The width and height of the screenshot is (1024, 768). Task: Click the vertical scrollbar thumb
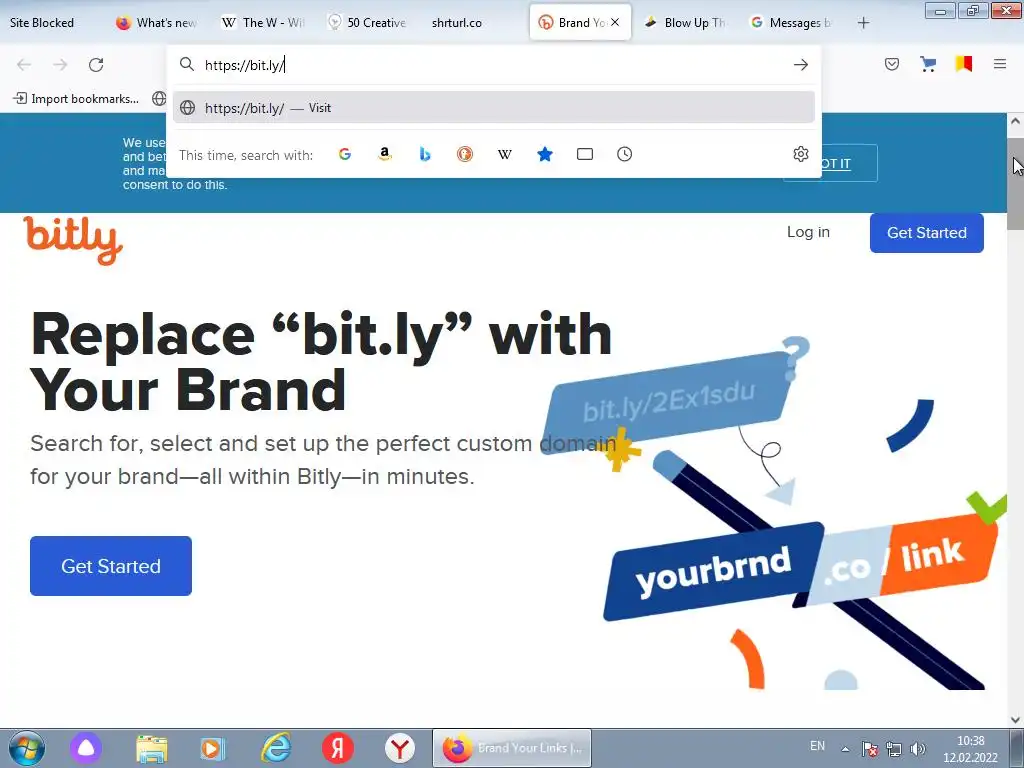[x=1015, y=184]
